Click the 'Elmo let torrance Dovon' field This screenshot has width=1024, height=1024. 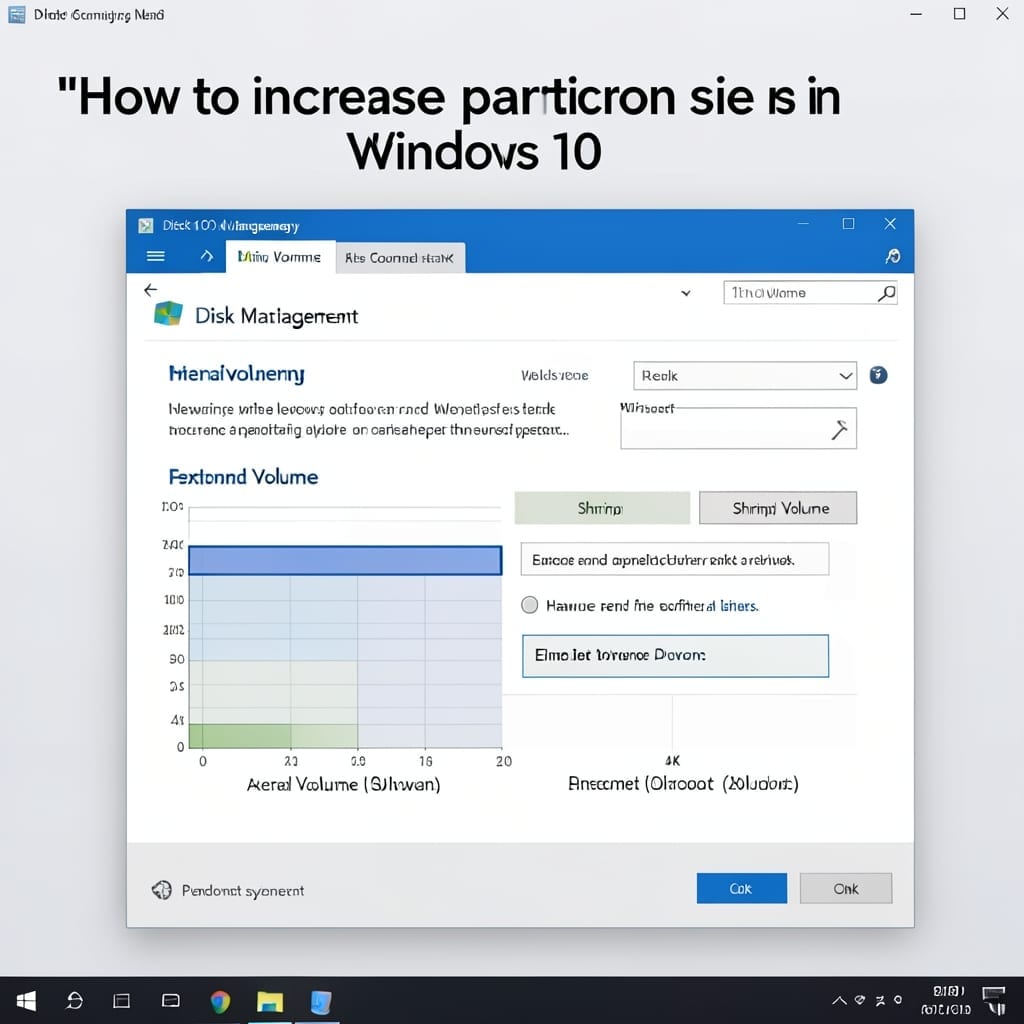tap(675, 656)
